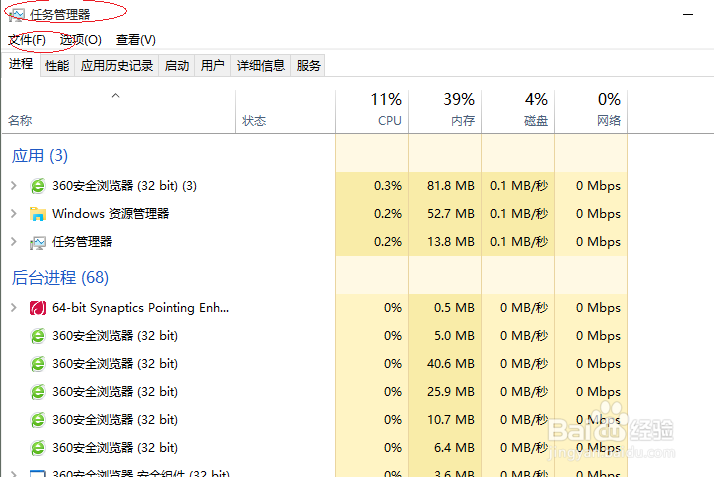Click the 10.7 MB memory value

[451, 420]
